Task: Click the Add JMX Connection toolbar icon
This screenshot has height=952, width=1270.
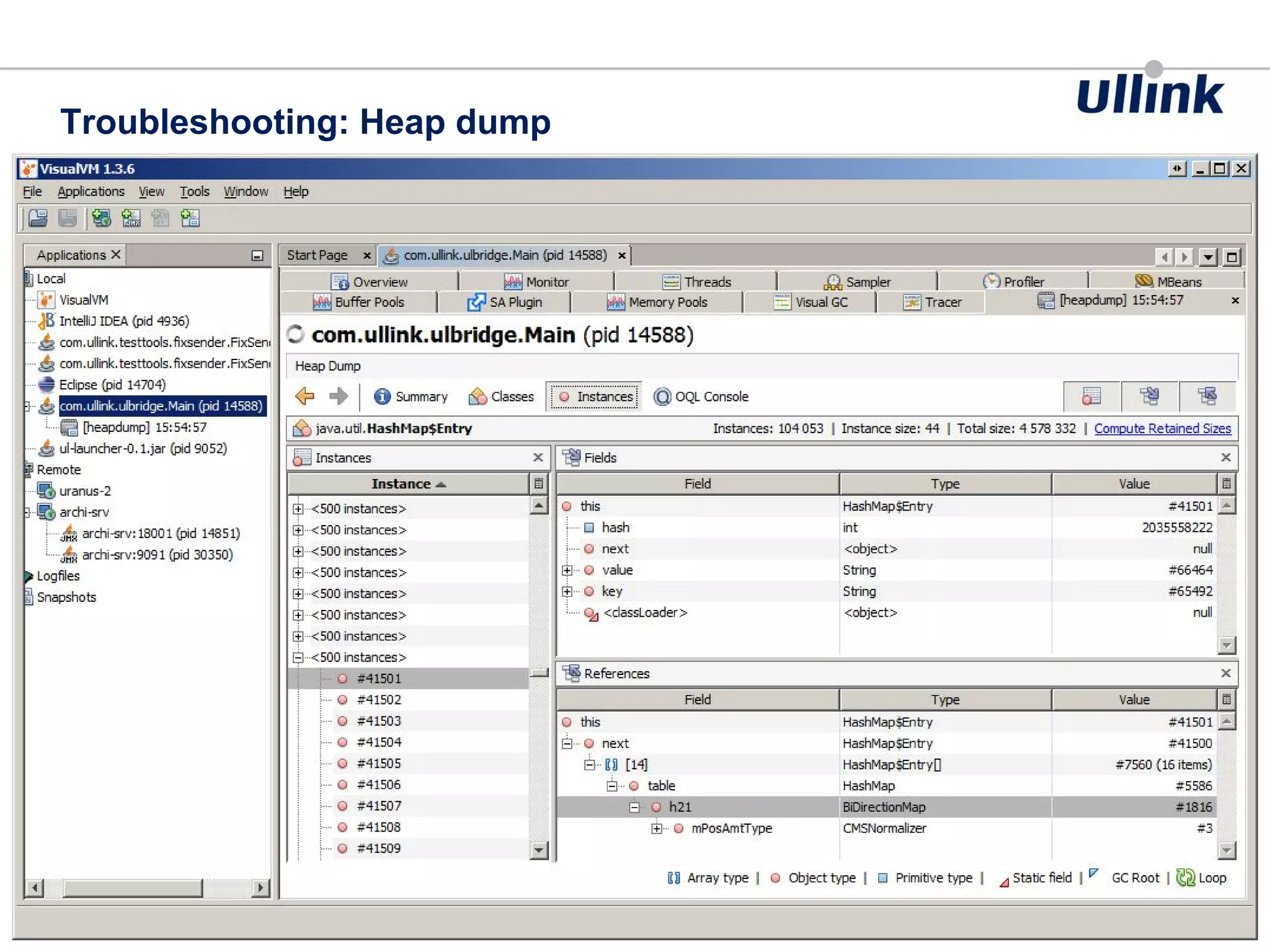Action: click(x=131, y=218)
